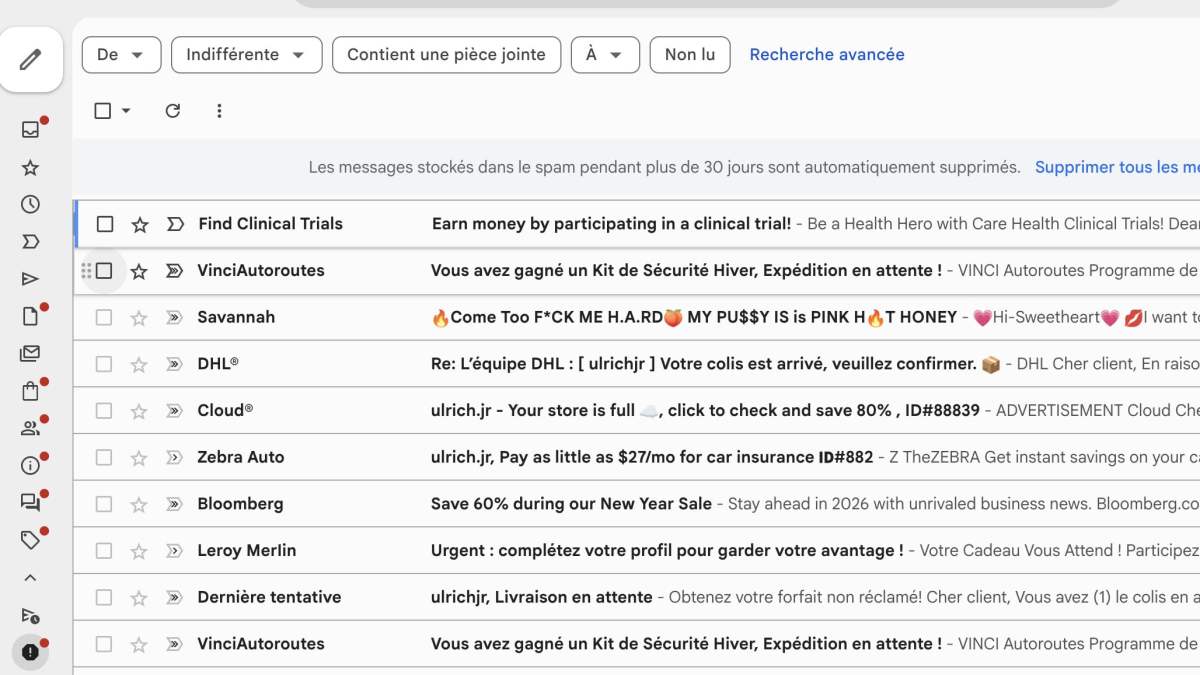The image size is (1200, 675).
Task: Click the 'Recherche avancée' link
Action: pyautogui.click(x=826, y=55)
